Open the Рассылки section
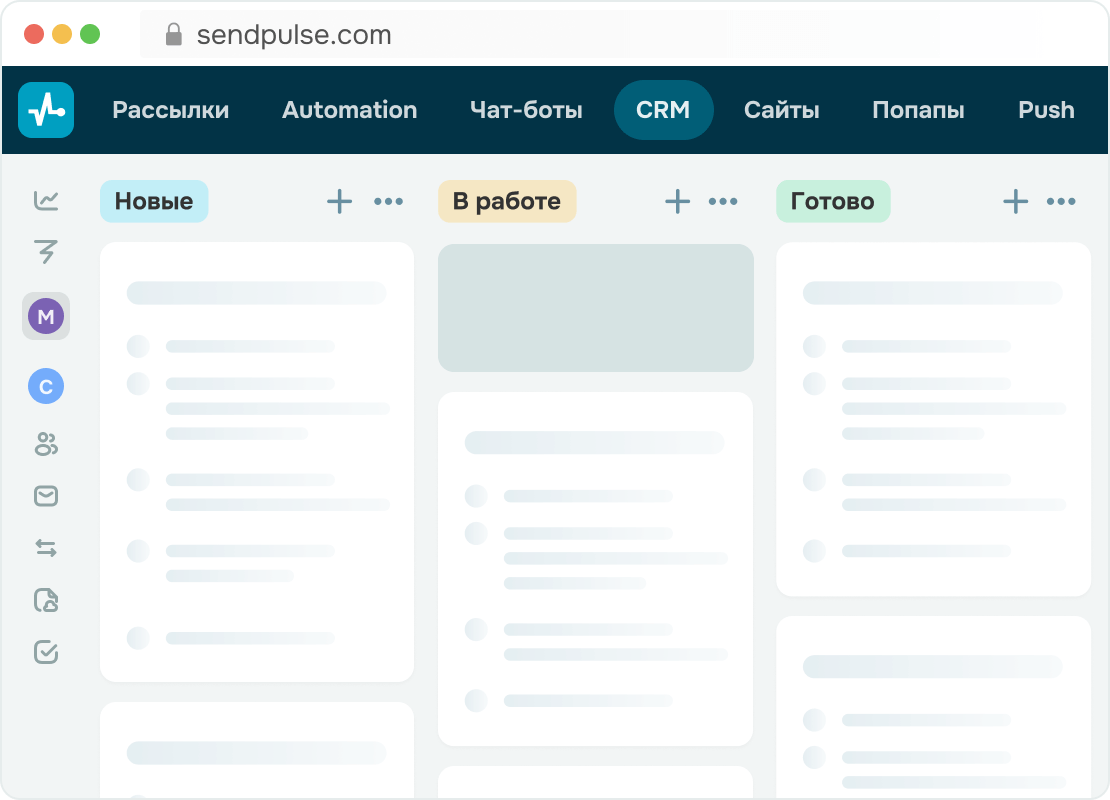This screenshot has height=800, width=1110. (171, 110)
